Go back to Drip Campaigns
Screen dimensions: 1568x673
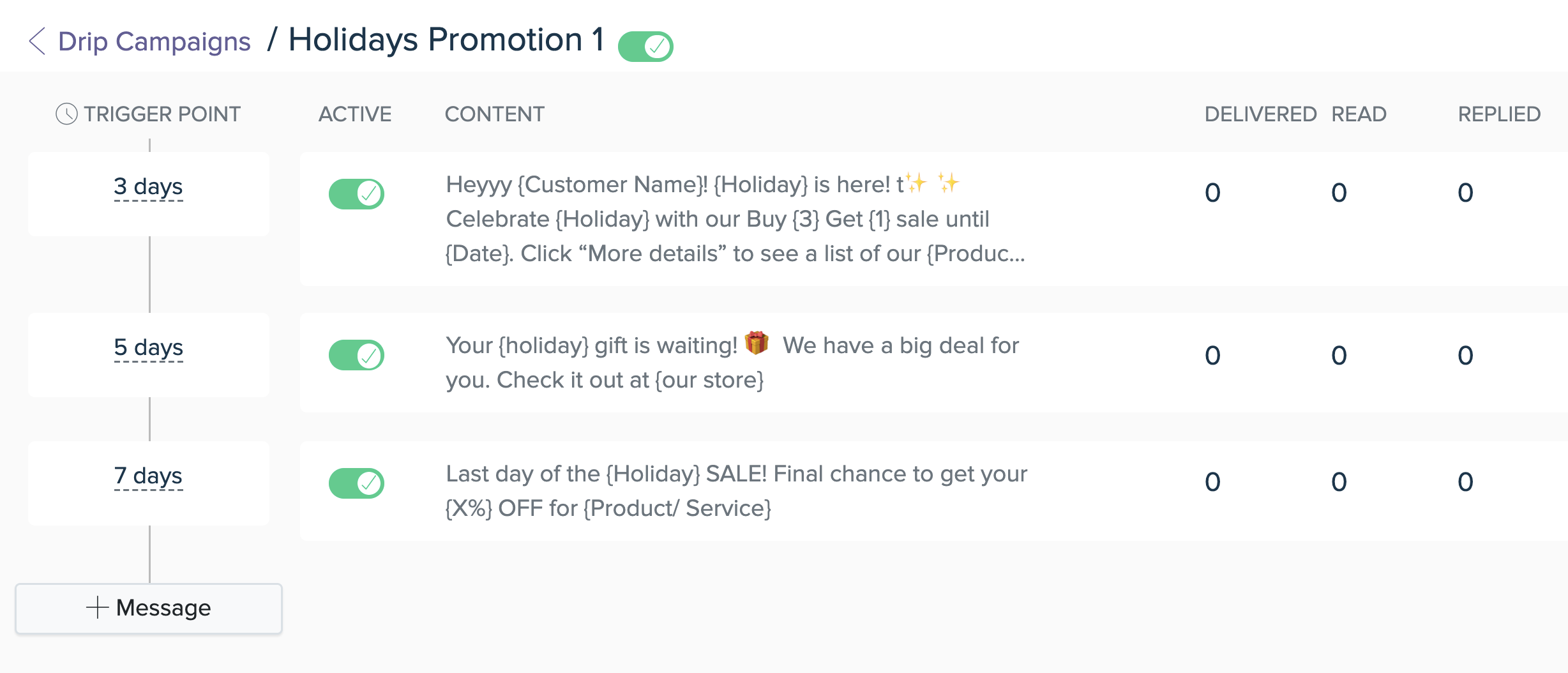(154, 42)
